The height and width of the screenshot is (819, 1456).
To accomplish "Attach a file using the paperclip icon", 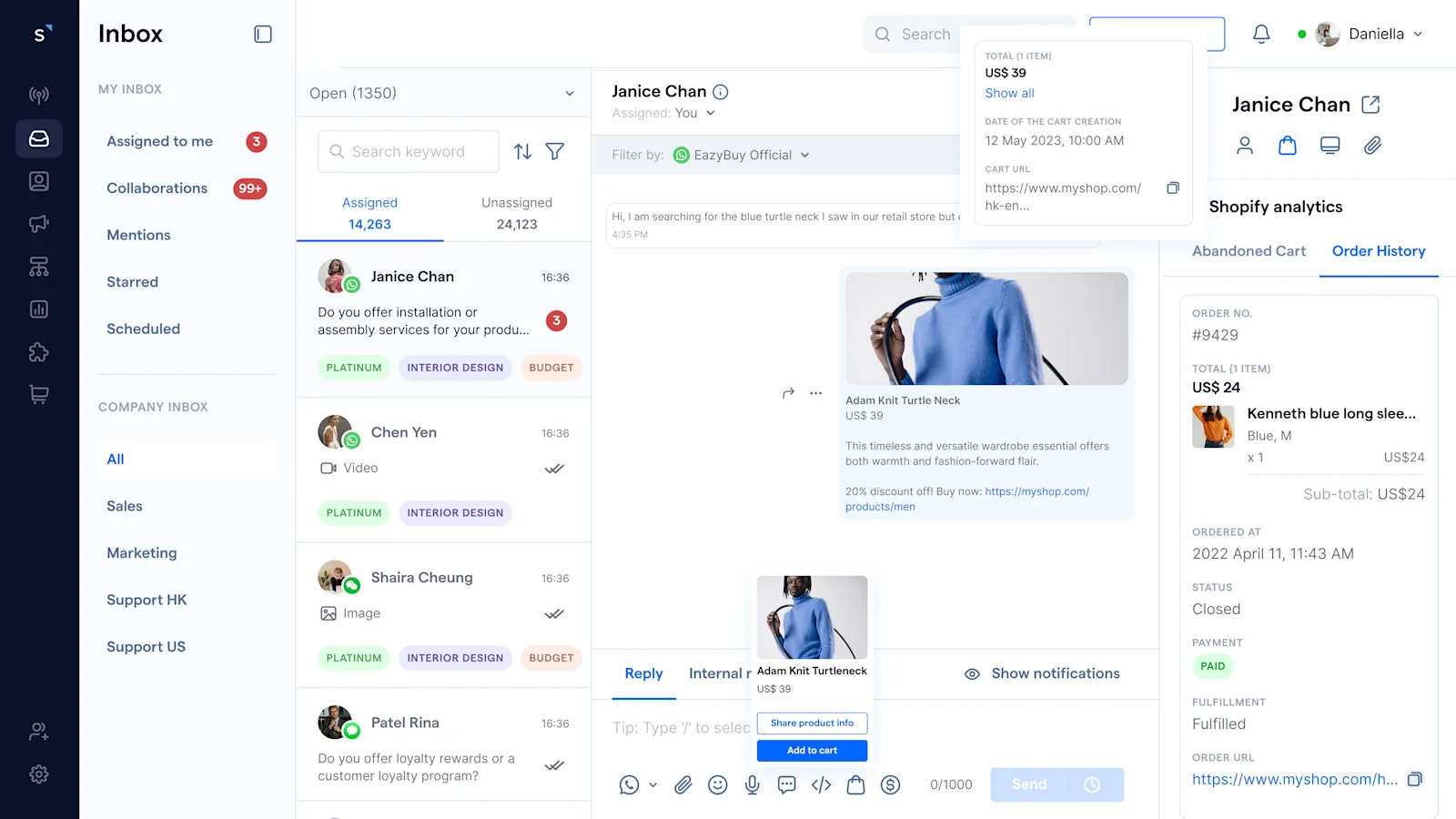I will (682, 784).
